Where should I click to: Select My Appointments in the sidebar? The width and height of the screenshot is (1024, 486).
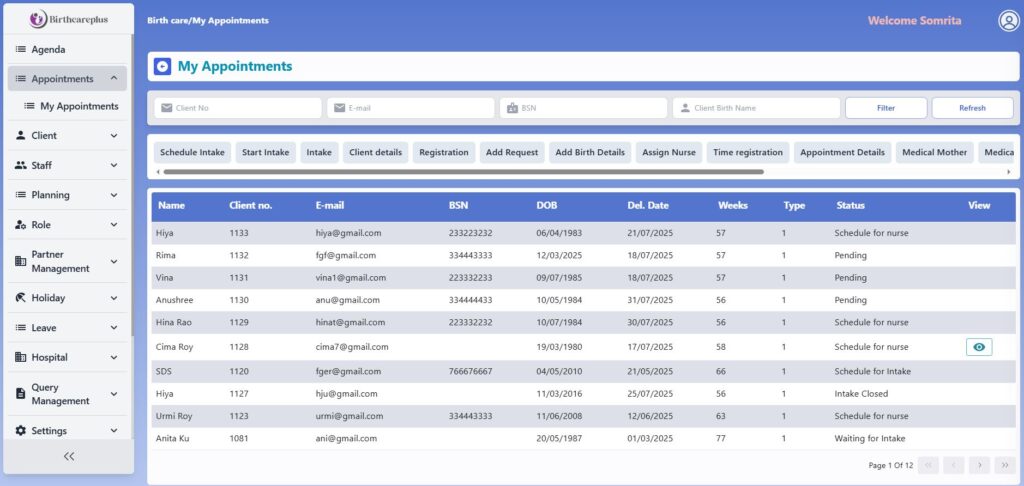click(x=79, y=106)
